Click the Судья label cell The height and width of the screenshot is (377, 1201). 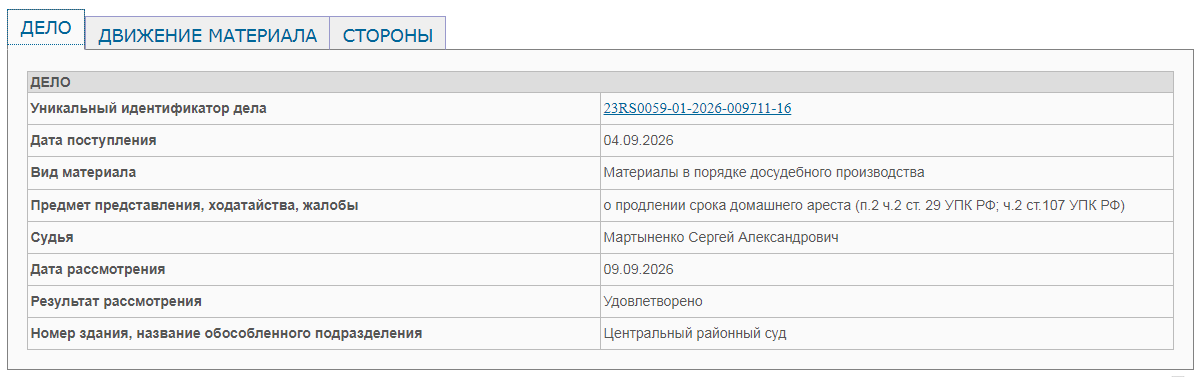313,237
